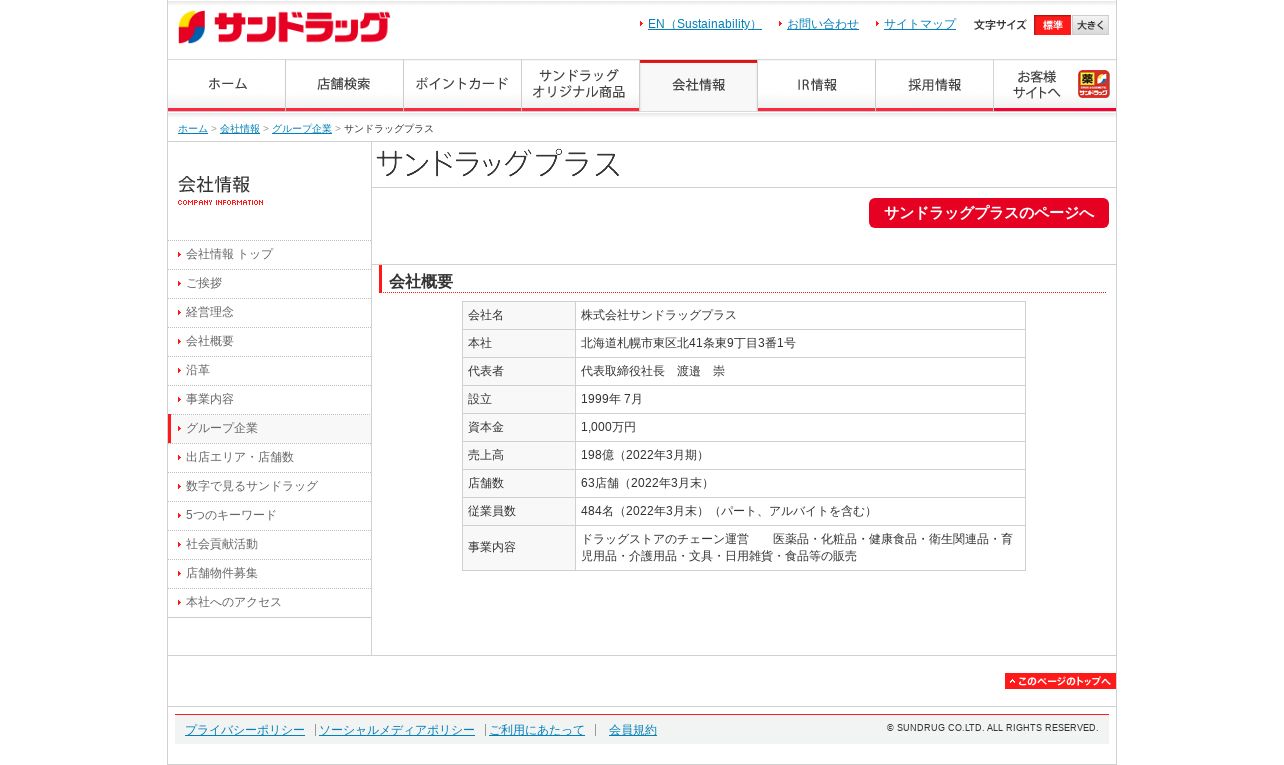Open ポイントカード navigation tab
1284x765 pixels.
[x=462, y=85]
